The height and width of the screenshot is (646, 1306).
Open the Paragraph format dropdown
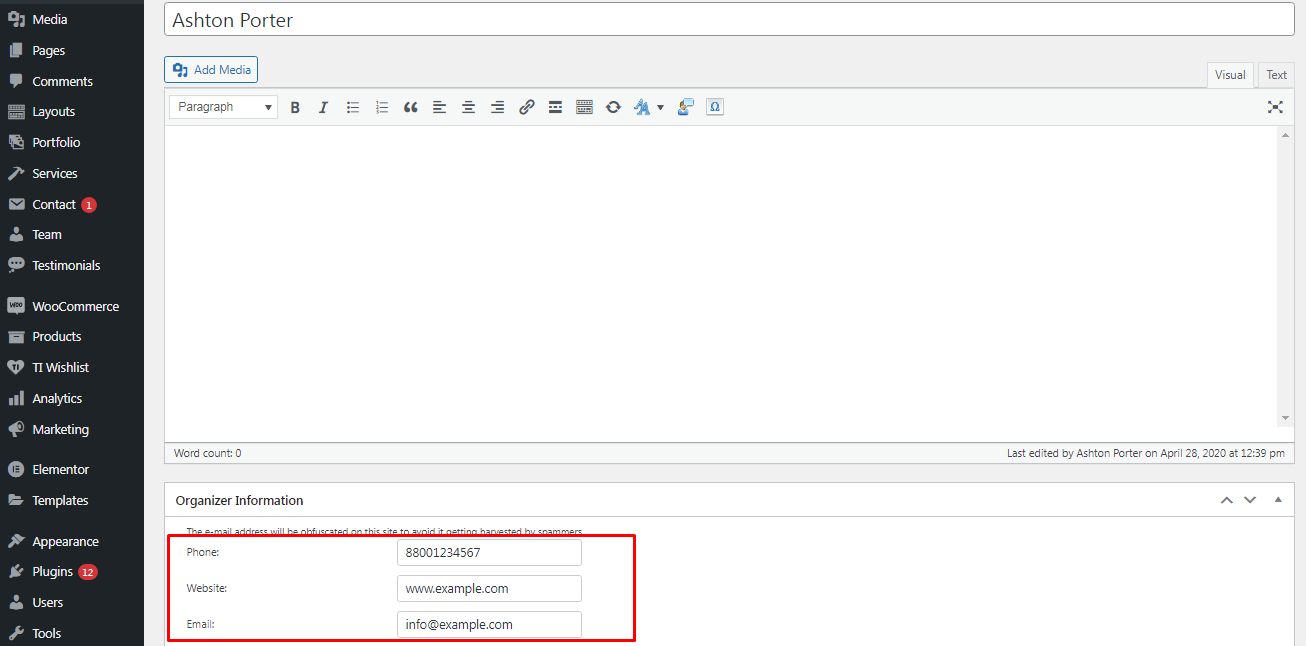click(224, 107)
